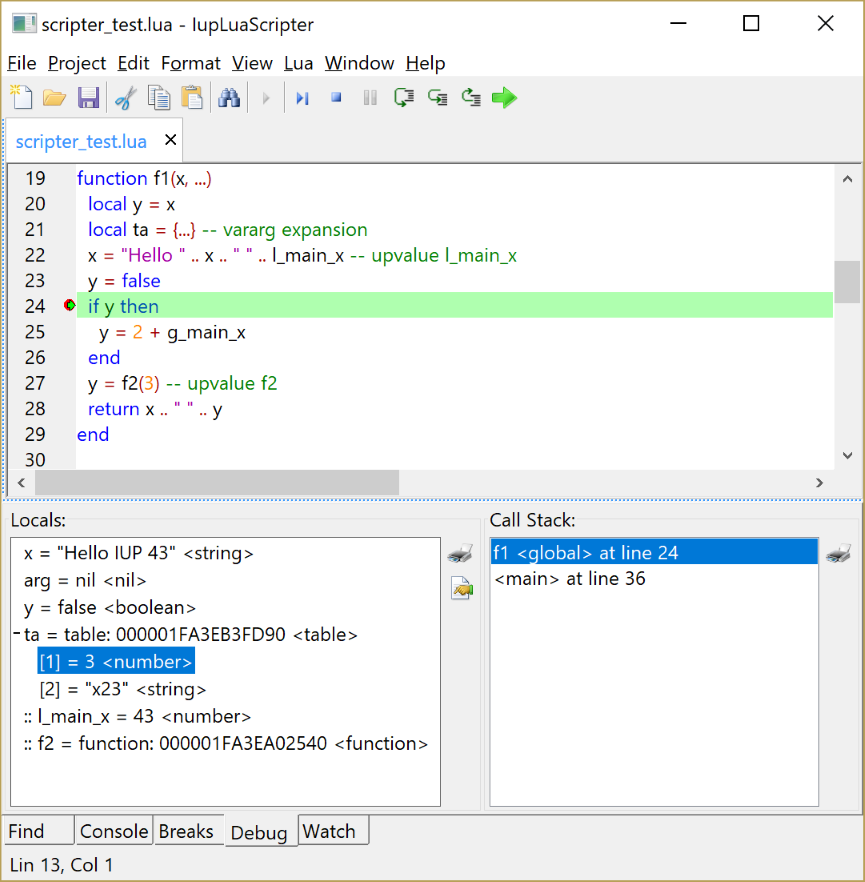Screen dimensions: 865x882
Task: Select '<main> at line 36' in Call Stack
Action: (570, 579)
